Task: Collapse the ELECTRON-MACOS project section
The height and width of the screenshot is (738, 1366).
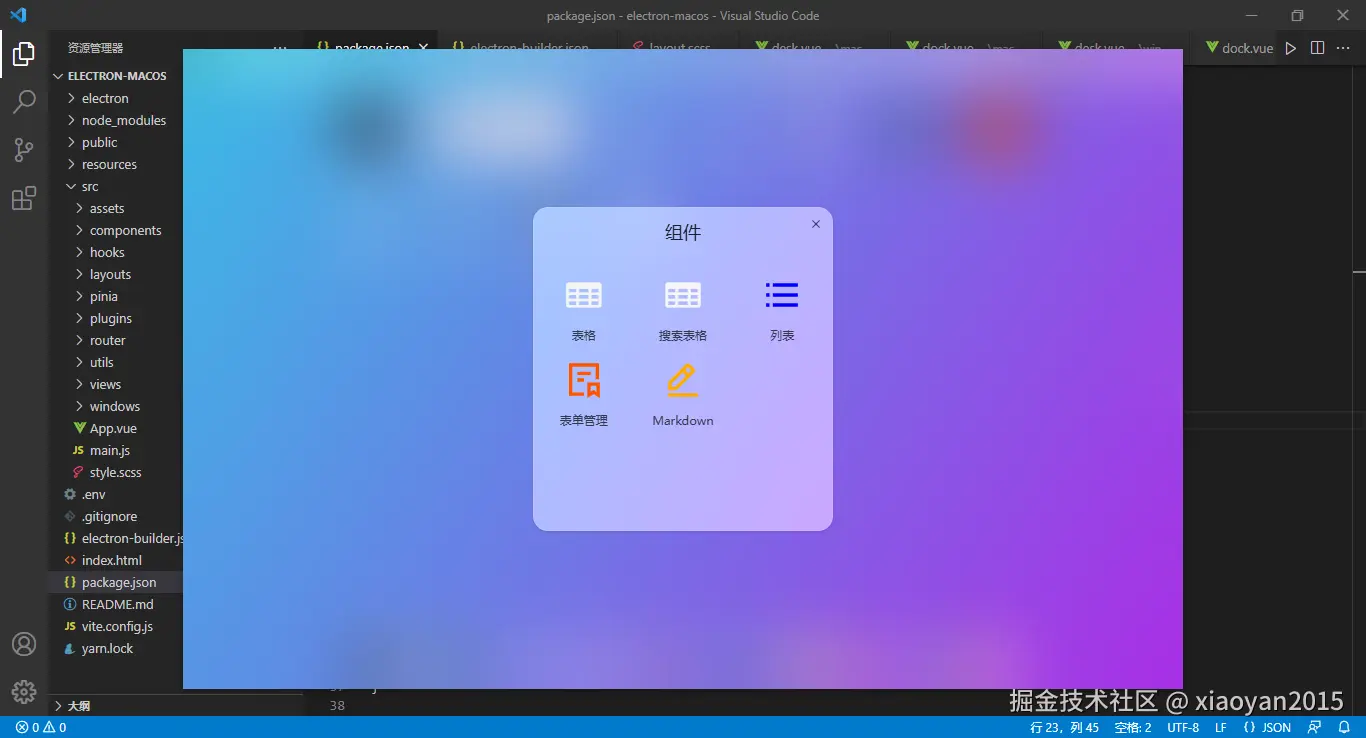Action: (x=115, y=76)
